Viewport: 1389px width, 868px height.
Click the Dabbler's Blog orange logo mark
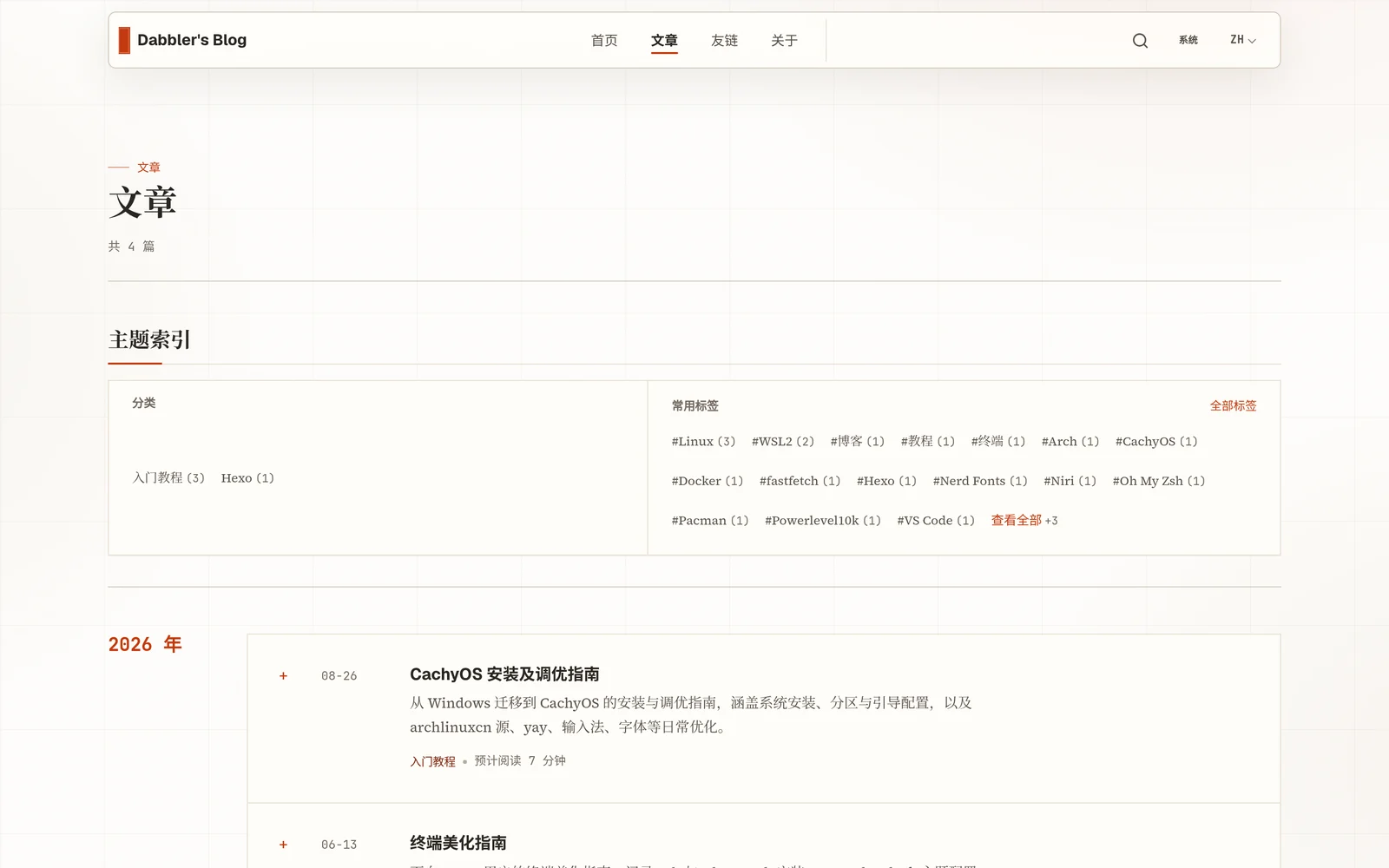pos(124,40)
